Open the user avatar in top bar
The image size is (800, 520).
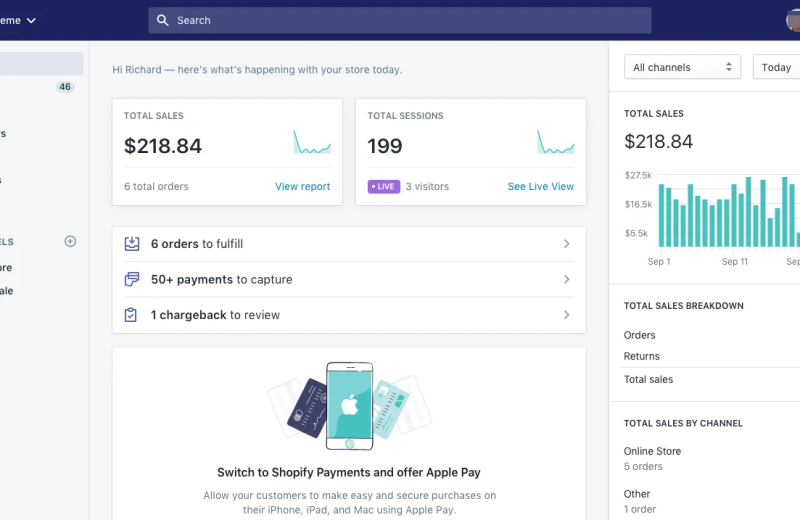(793, 20)
